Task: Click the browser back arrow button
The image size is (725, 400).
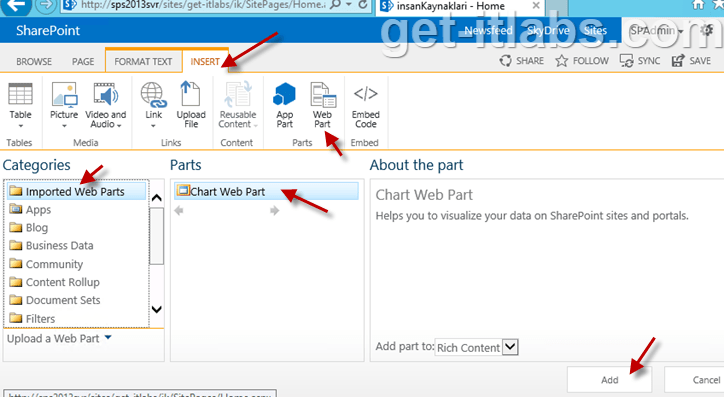Action: click(x=16, y=6)
